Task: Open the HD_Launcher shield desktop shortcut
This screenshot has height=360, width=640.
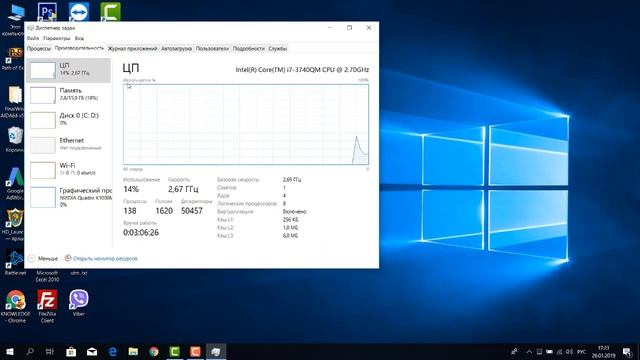Action: point(14,224)
